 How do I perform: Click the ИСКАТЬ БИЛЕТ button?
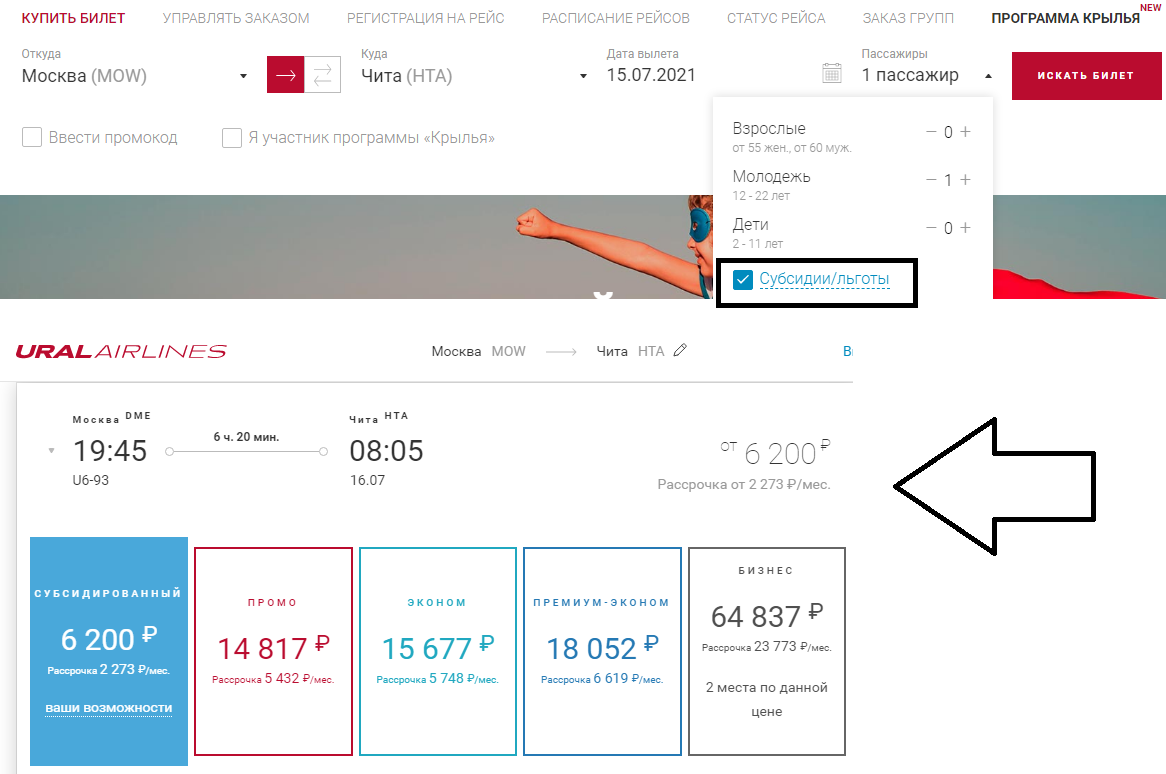point(1086,75)
